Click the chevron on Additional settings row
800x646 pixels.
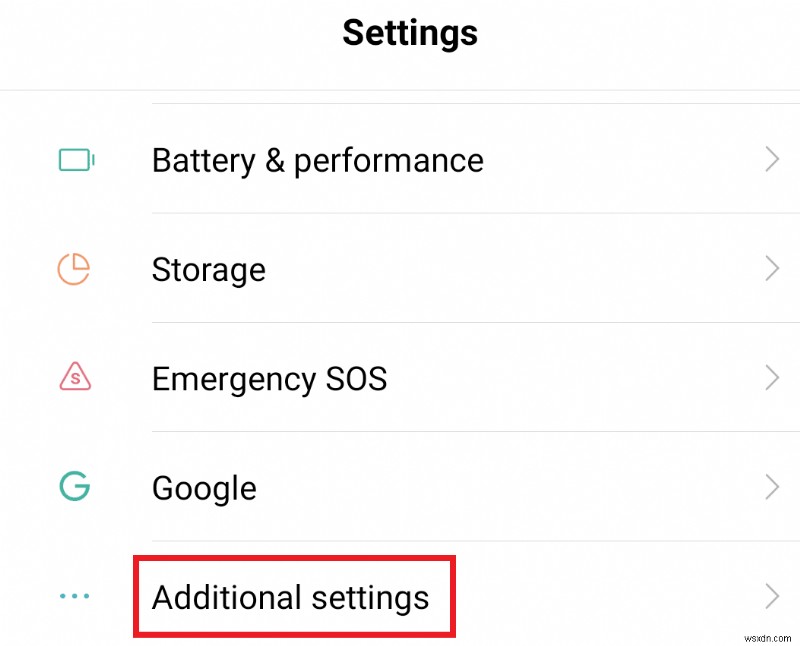(x=771, y=596)
